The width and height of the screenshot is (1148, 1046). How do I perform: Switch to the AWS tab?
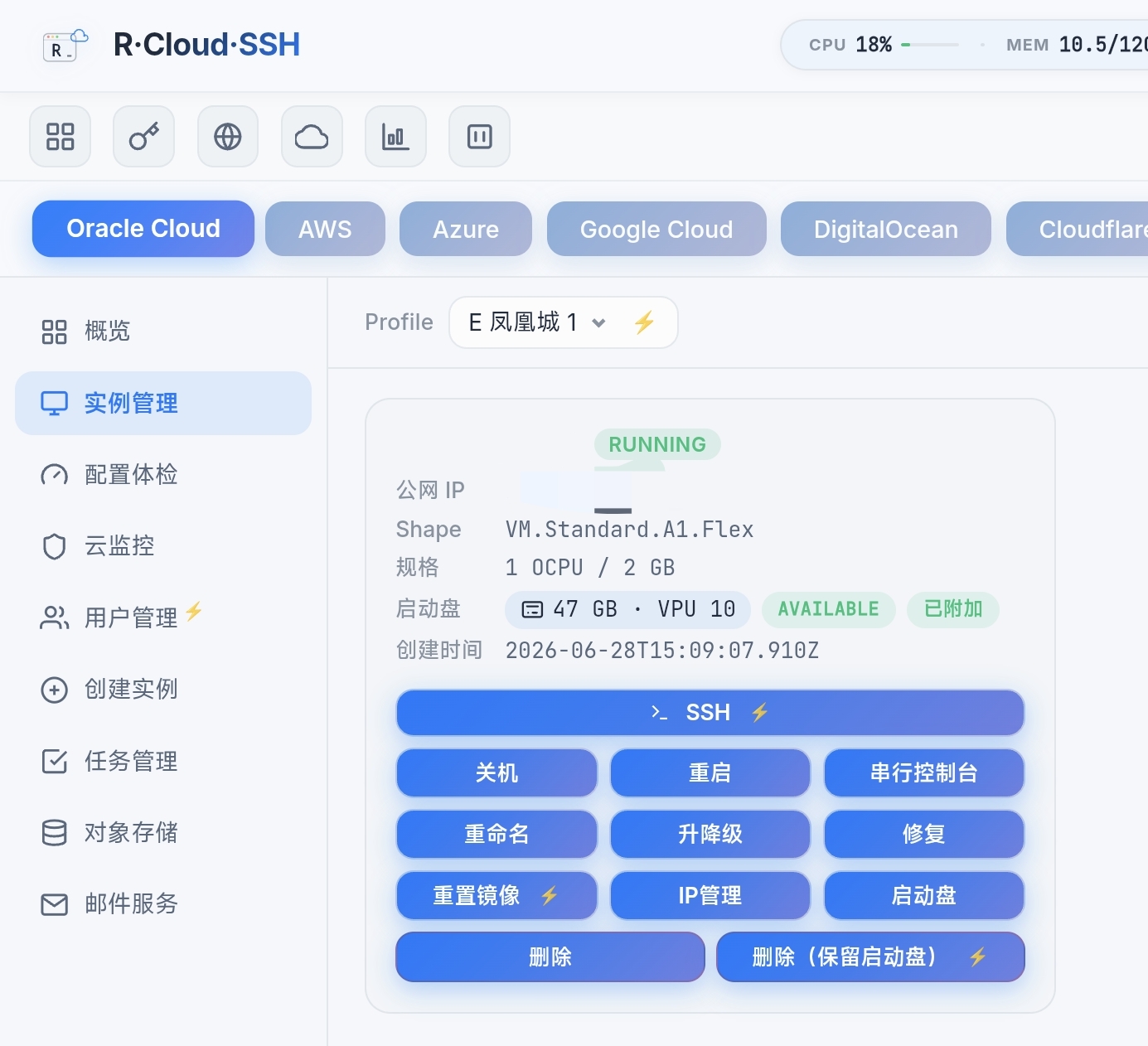pyautogui.click(x=325, y=229)
